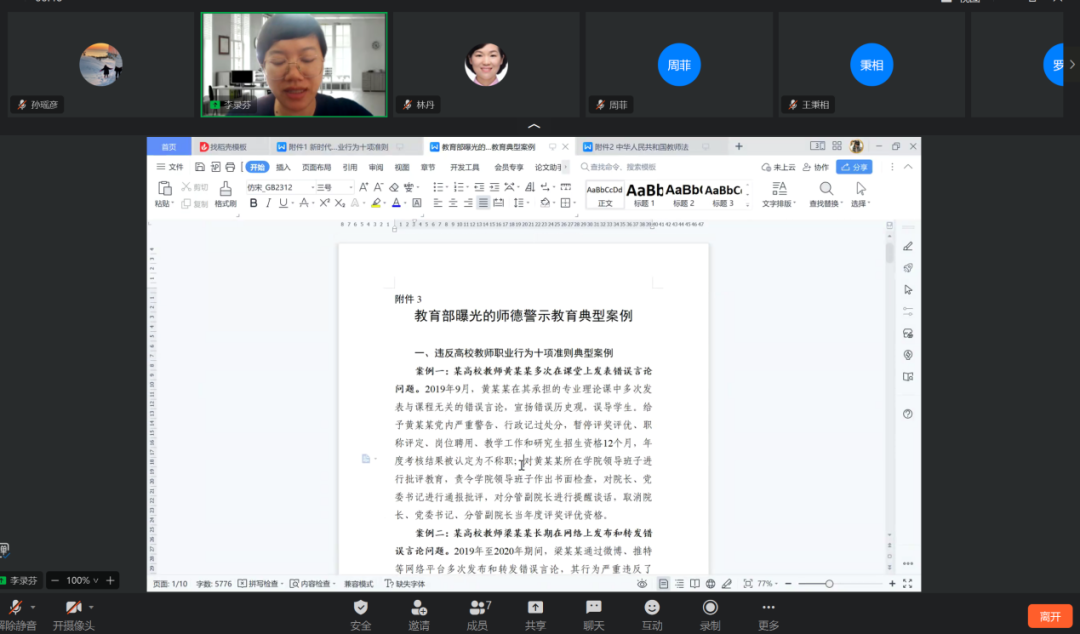Image resolution: width=1080 pixels, height=634 pixels.
Task: Center-align the paragraph
Action: 453,203
